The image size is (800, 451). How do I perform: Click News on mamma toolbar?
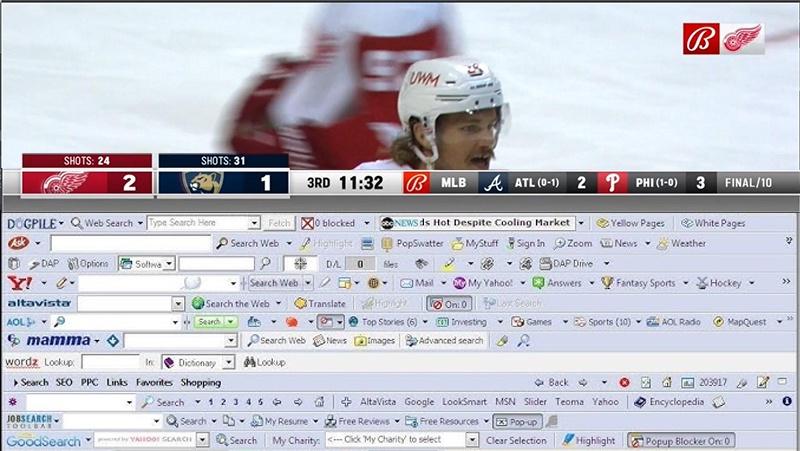(x=330, y=340)
